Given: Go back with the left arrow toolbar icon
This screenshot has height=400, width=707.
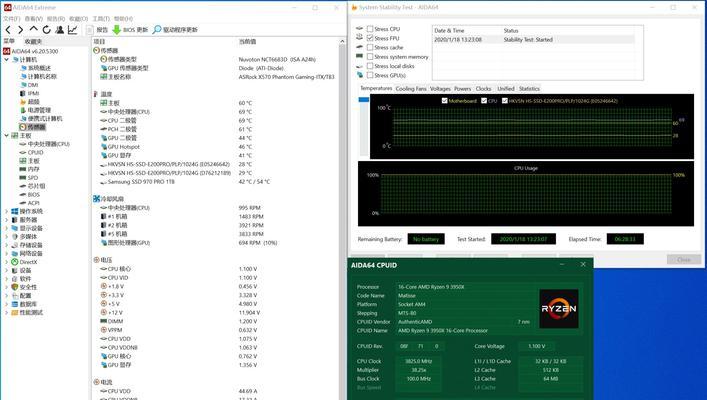Looking at the screenshot, I should tap(8, 30).
